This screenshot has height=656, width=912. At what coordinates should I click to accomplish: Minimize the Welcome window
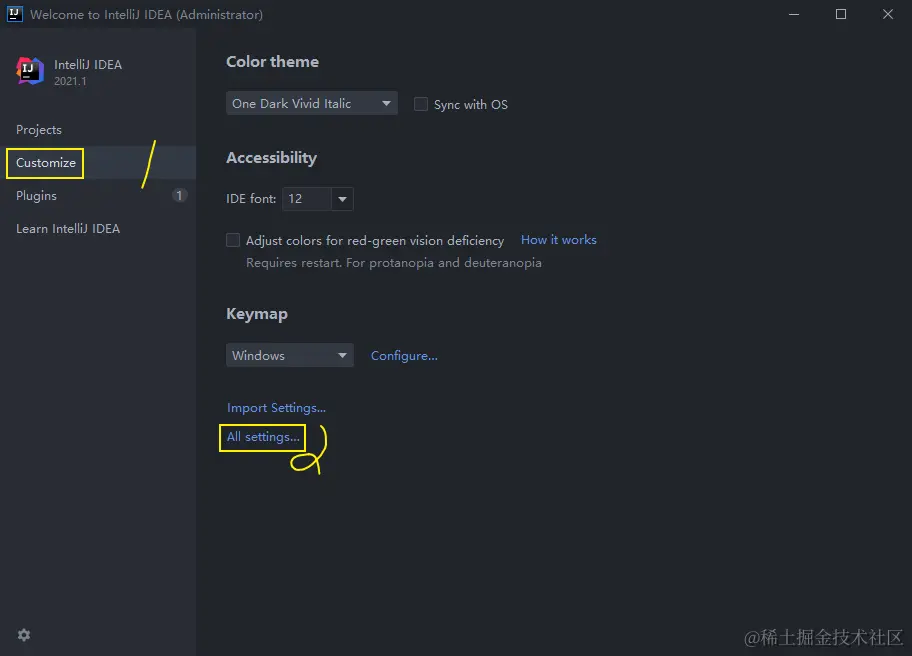pyautogui.click(x=794, y=14)
